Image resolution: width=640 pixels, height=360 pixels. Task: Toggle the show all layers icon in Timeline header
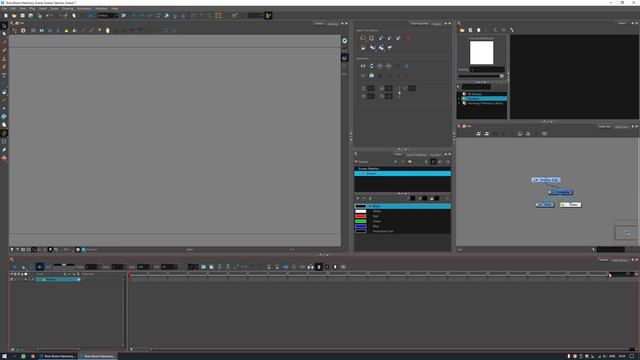(12, 274)
